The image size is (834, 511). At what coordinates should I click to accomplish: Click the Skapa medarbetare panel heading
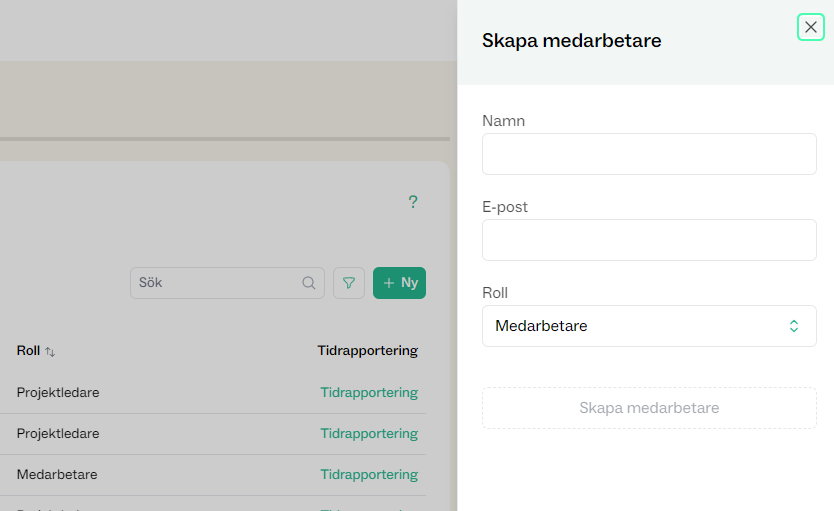pos(571,41)
